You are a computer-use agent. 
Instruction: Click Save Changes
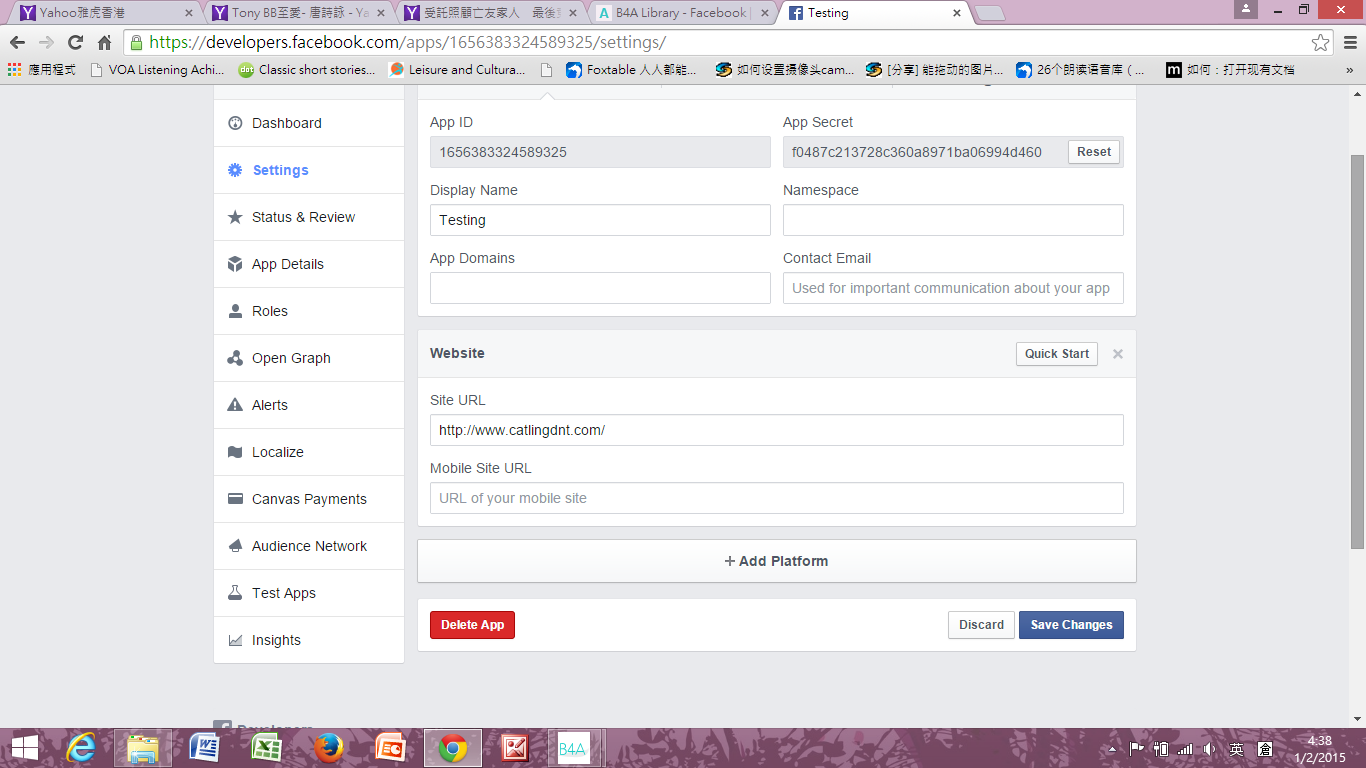(x=1071, y=625)
